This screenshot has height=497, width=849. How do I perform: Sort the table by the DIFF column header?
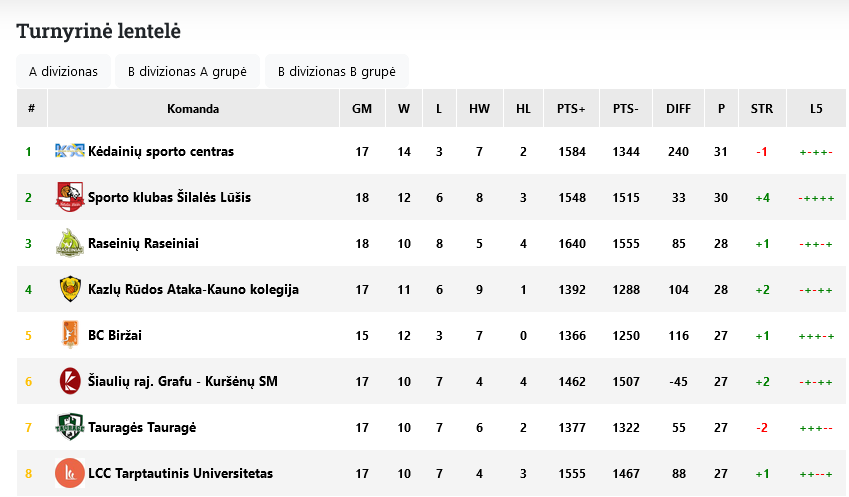click(x=678, y=108)
